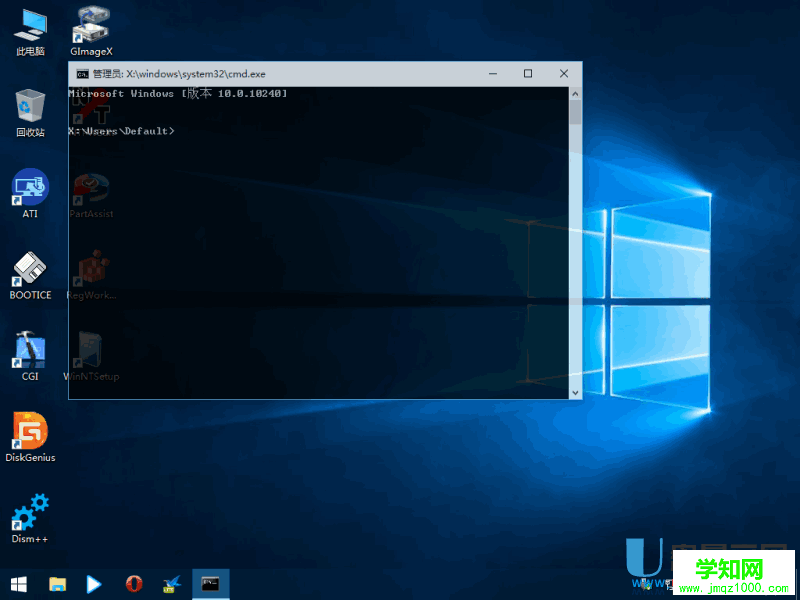
Task: Launch the ATI desktop shortcut
Action: (x=30, y=194)
